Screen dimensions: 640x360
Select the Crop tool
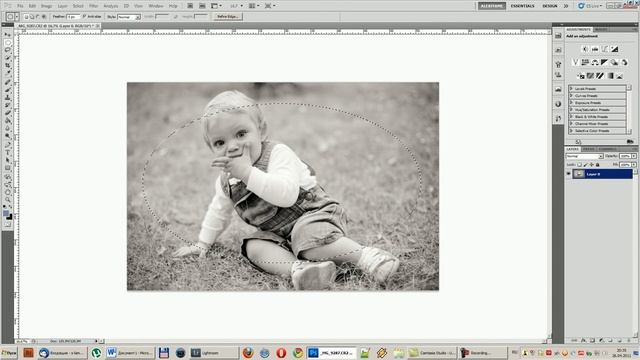click(8, 65)
